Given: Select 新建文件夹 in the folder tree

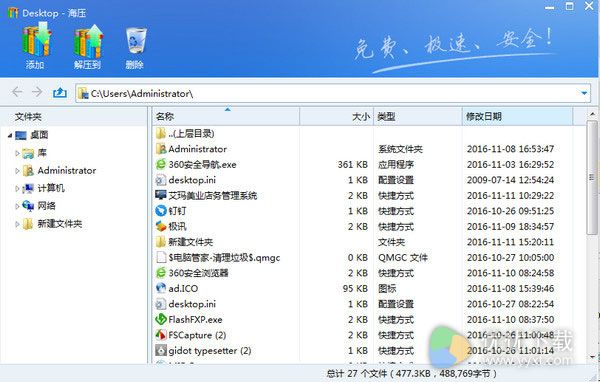Looking at the screenshot, I should point(60,224).
